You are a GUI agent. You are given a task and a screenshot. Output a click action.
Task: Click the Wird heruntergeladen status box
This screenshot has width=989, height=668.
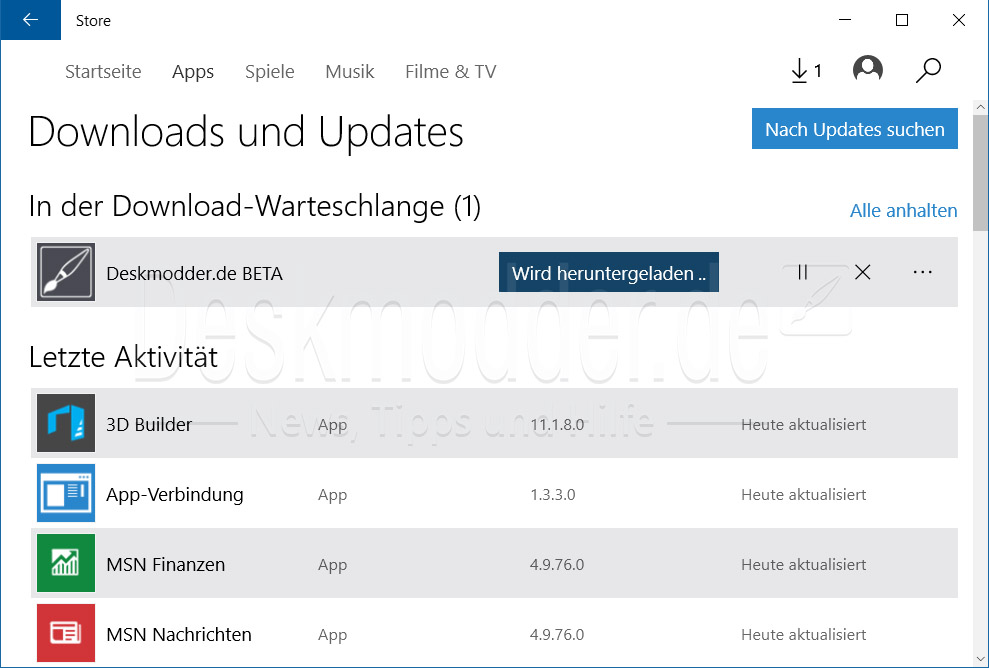tap(609, 272)
